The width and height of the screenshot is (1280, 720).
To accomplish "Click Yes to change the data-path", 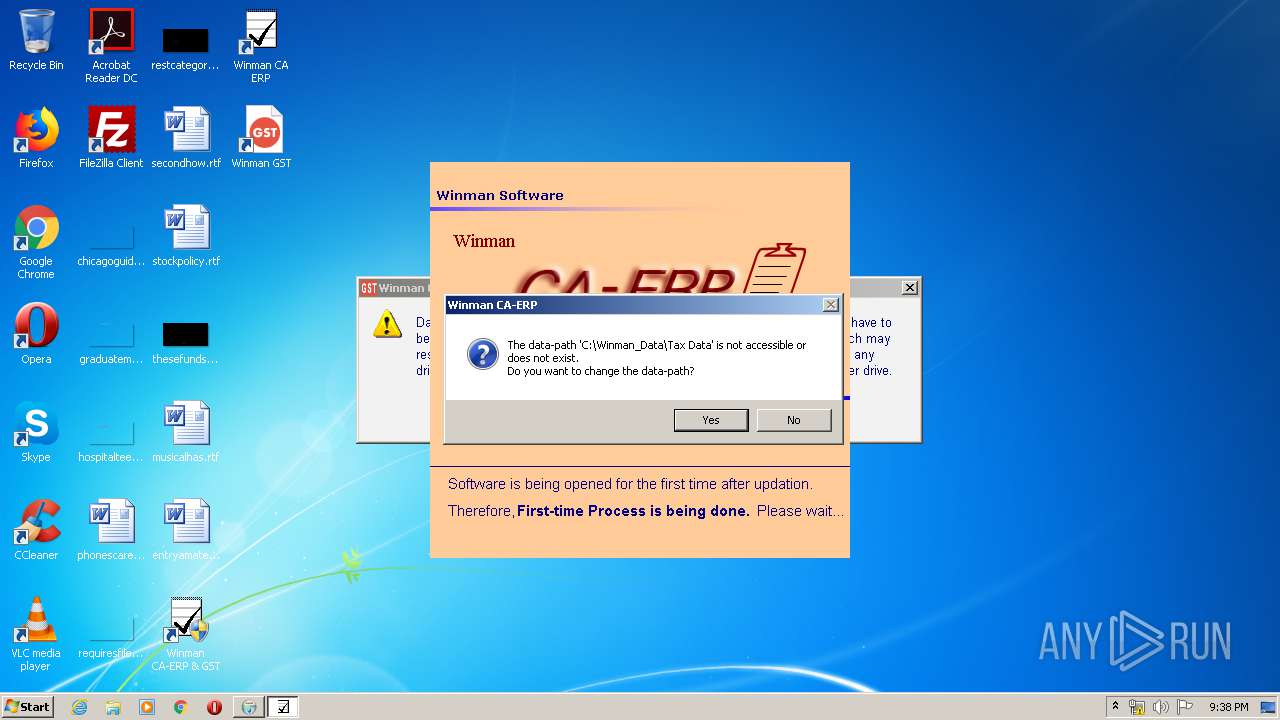I will pos(711,420).
